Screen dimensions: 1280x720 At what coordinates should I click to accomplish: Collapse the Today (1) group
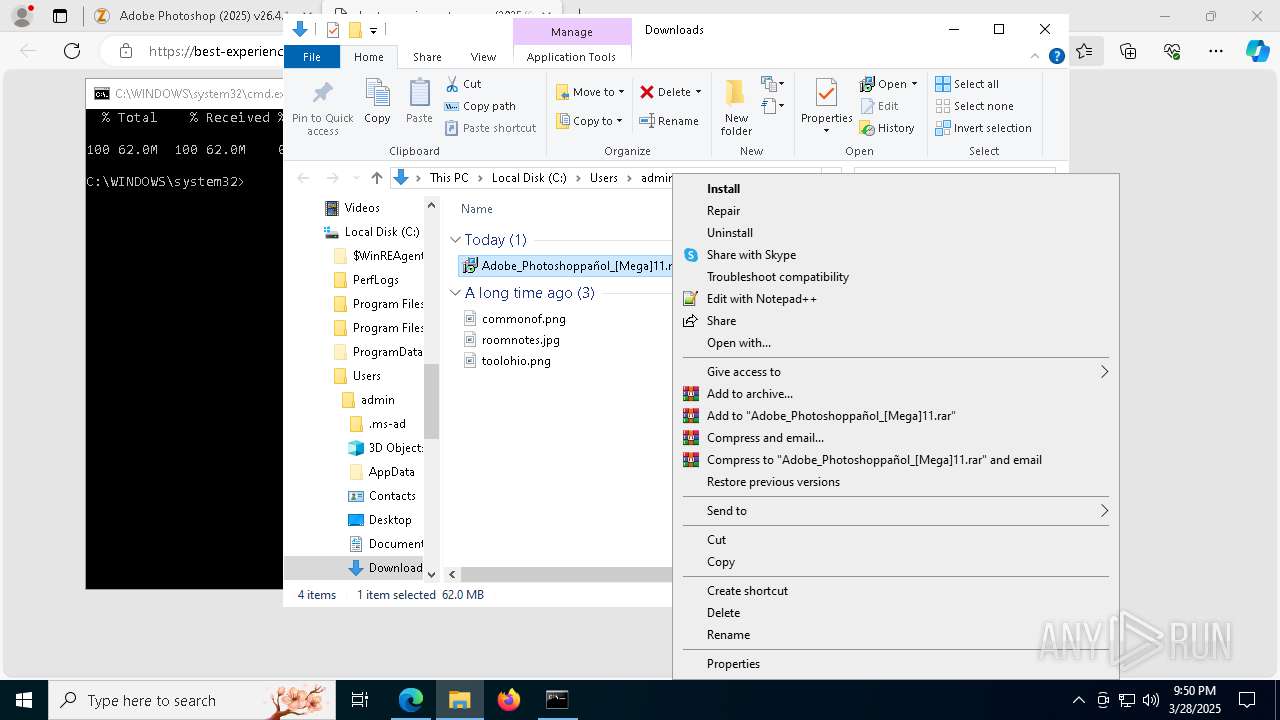tap(455, 240)
